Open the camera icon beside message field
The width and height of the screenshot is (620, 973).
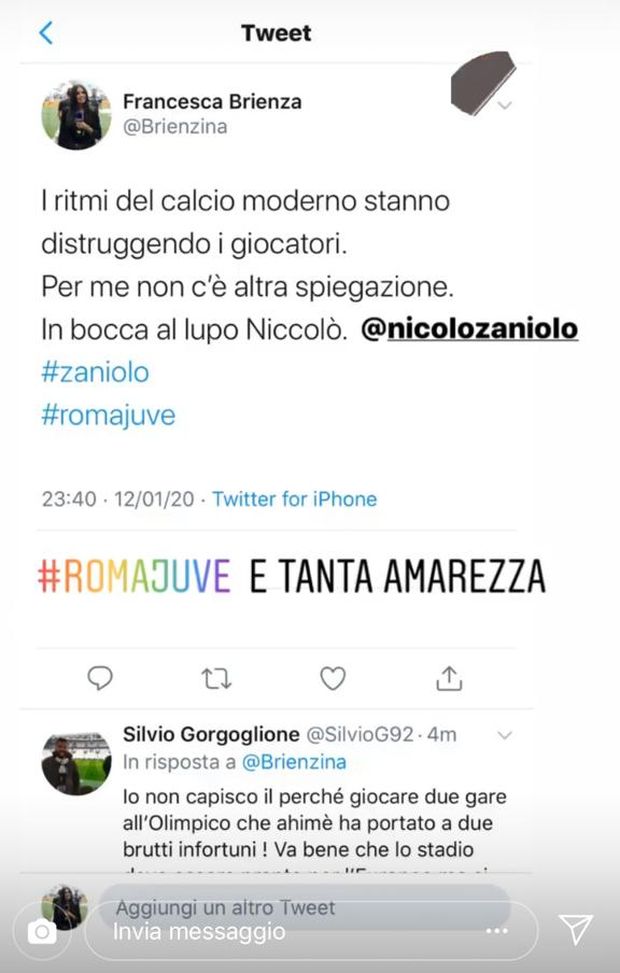point(42,931)
